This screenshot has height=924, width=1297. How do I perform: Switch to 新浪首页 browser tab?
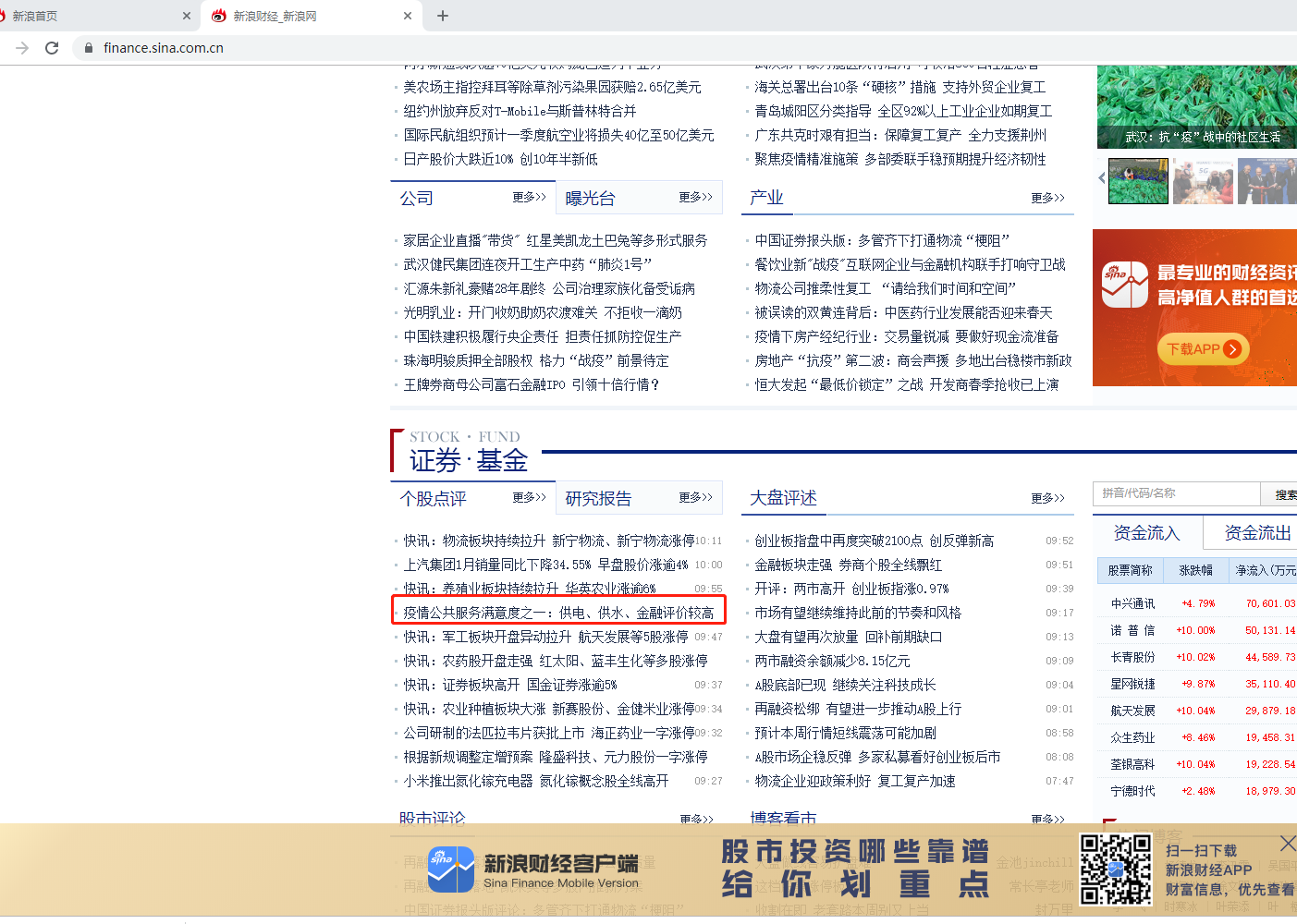click(x=92, y=16)
